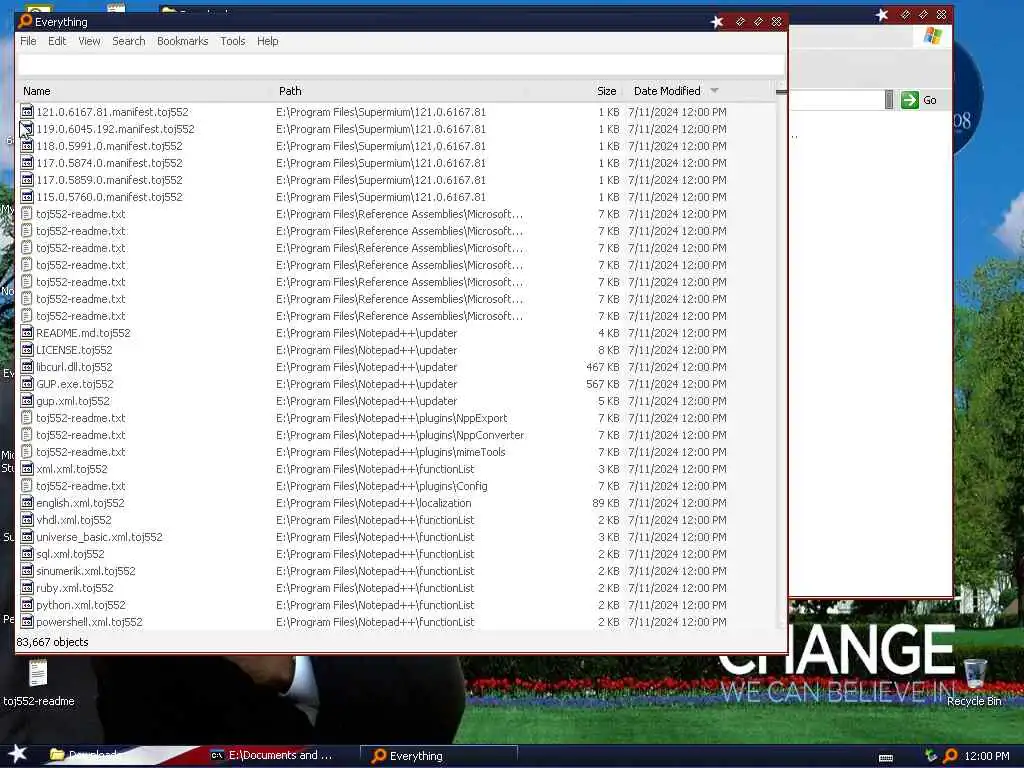Click the 83,667 objects status text
The image size is (1024, 768).
(52, 642)
